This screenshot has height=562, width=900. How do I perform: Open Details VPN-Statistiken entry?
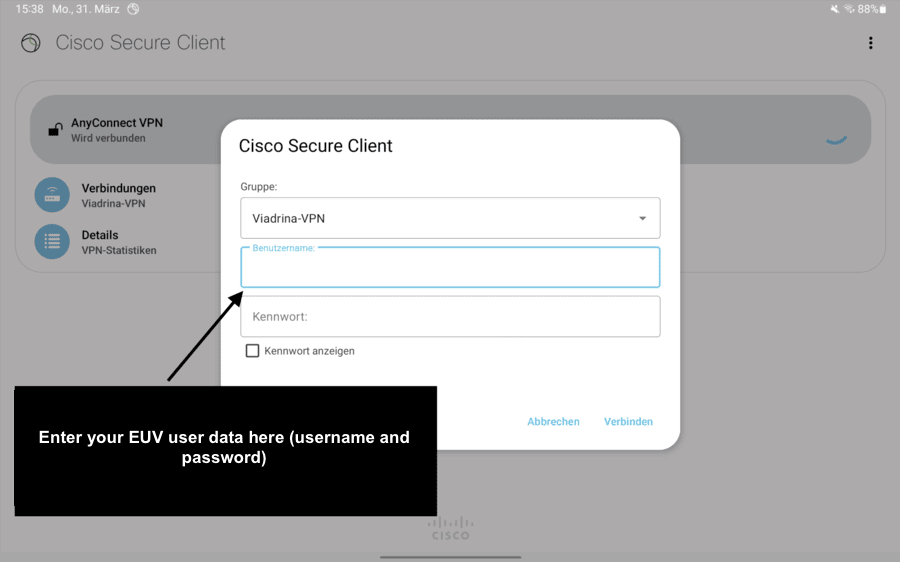(x=118, y=242)
